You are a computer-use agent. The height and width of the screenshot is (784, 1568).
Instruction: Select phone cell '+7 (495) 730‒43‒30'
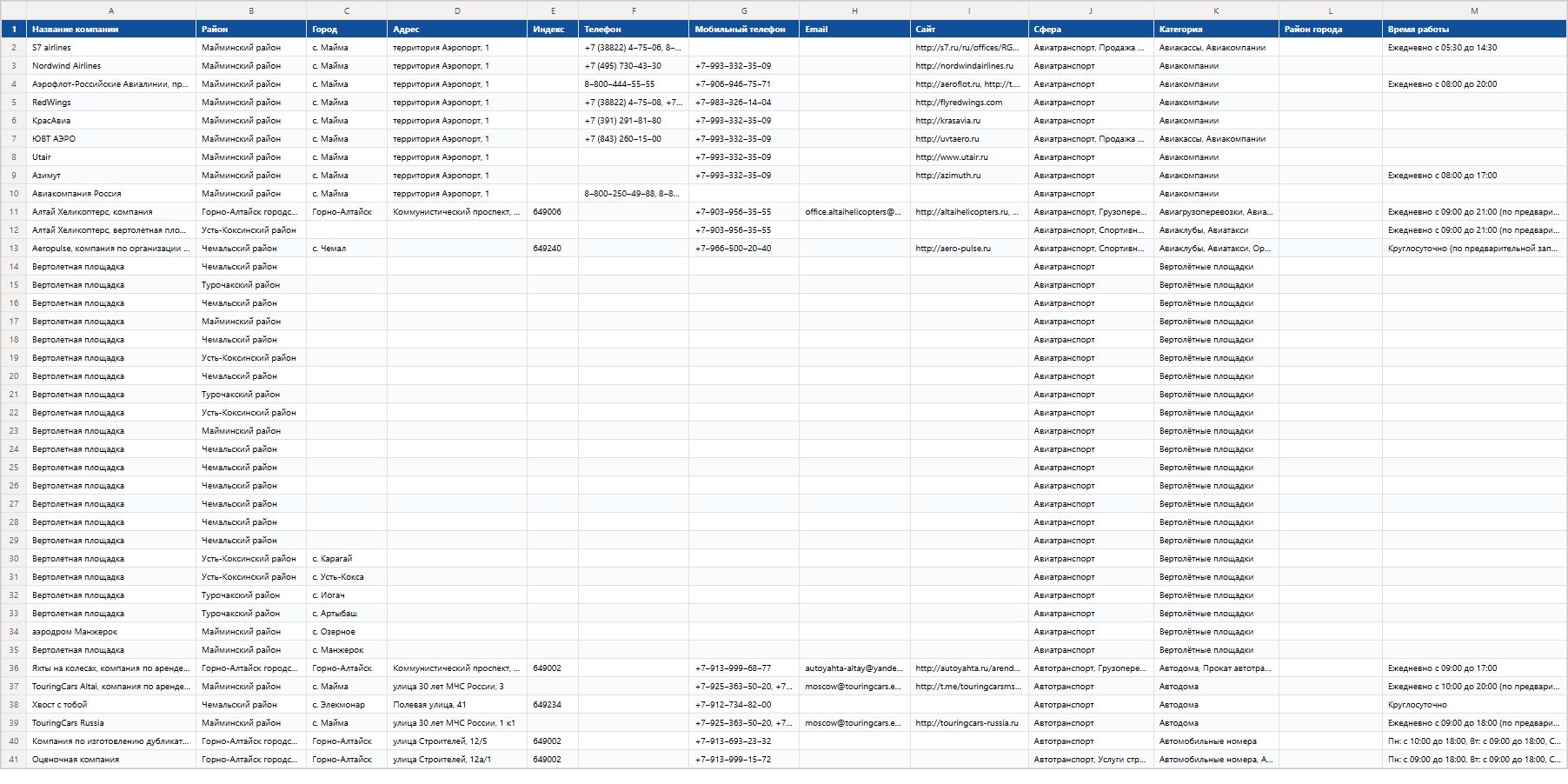(634, 66)
